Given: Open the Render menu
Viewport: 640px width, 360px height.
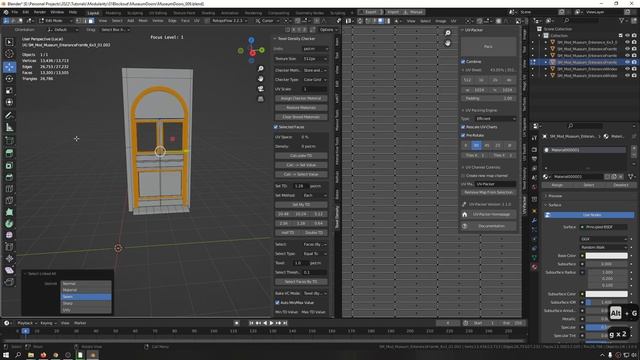Looking at the screenshot, I should click(40, 12).
